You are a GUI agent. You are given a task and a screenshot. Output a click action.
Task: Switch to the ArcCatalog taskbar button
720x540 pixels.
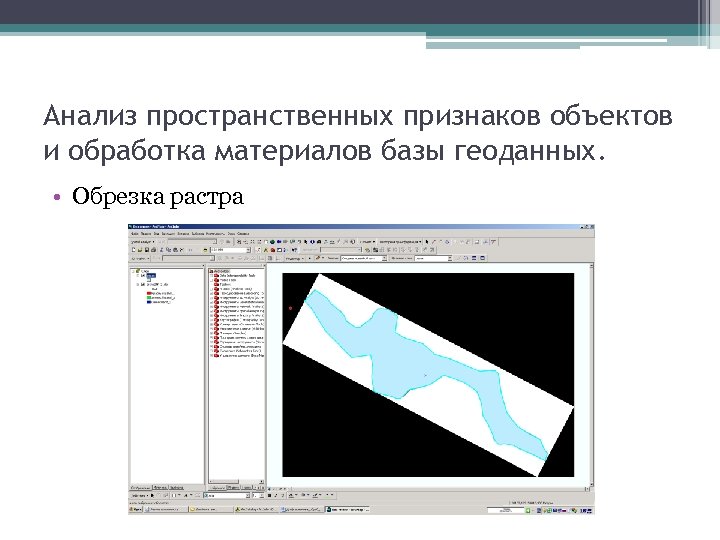pyautogui.click(x=255, y=509)
